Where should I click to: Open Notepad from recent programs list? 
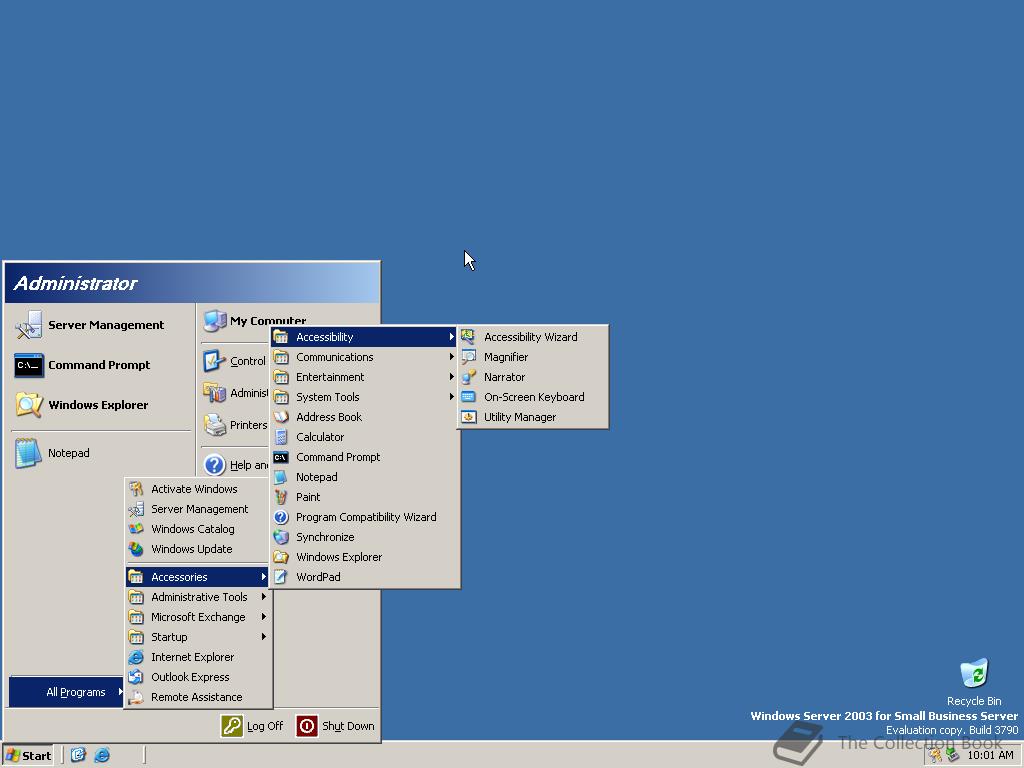pyautogui.click(x=100, y=453)
